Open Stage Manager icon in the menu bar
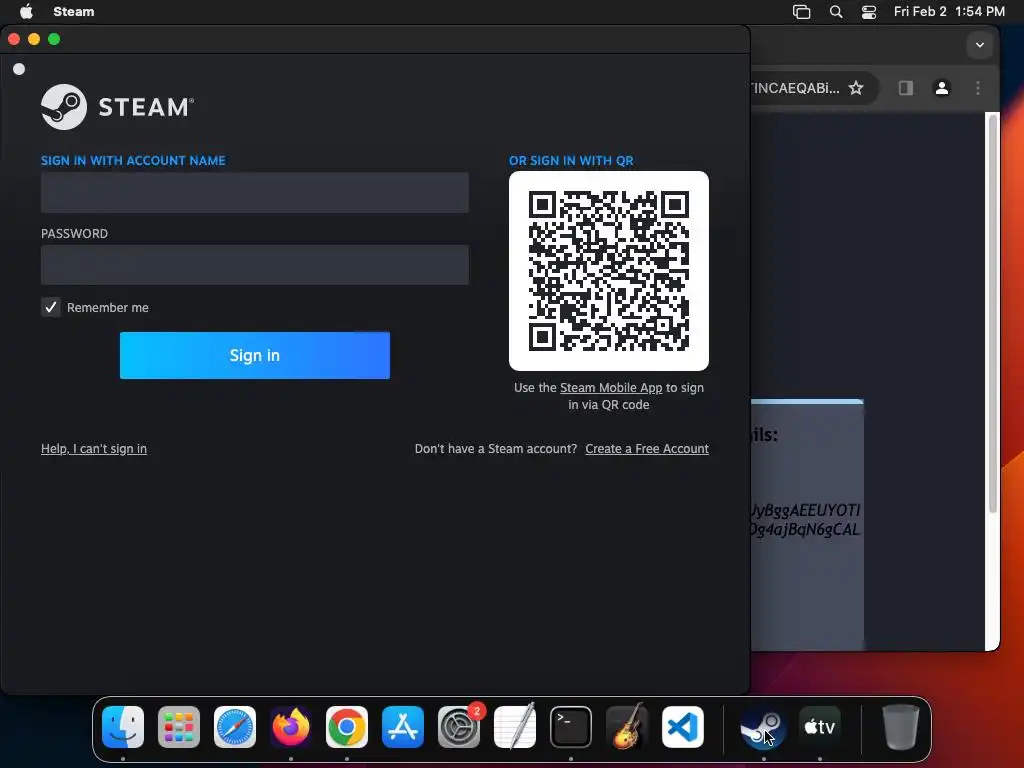 click(x=801, y=12)
